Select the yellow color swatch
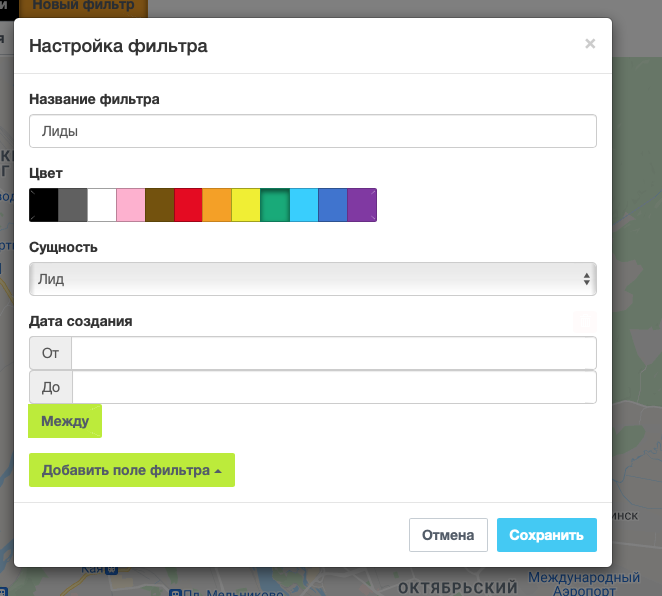662x596 pixels. pos(246,204)
